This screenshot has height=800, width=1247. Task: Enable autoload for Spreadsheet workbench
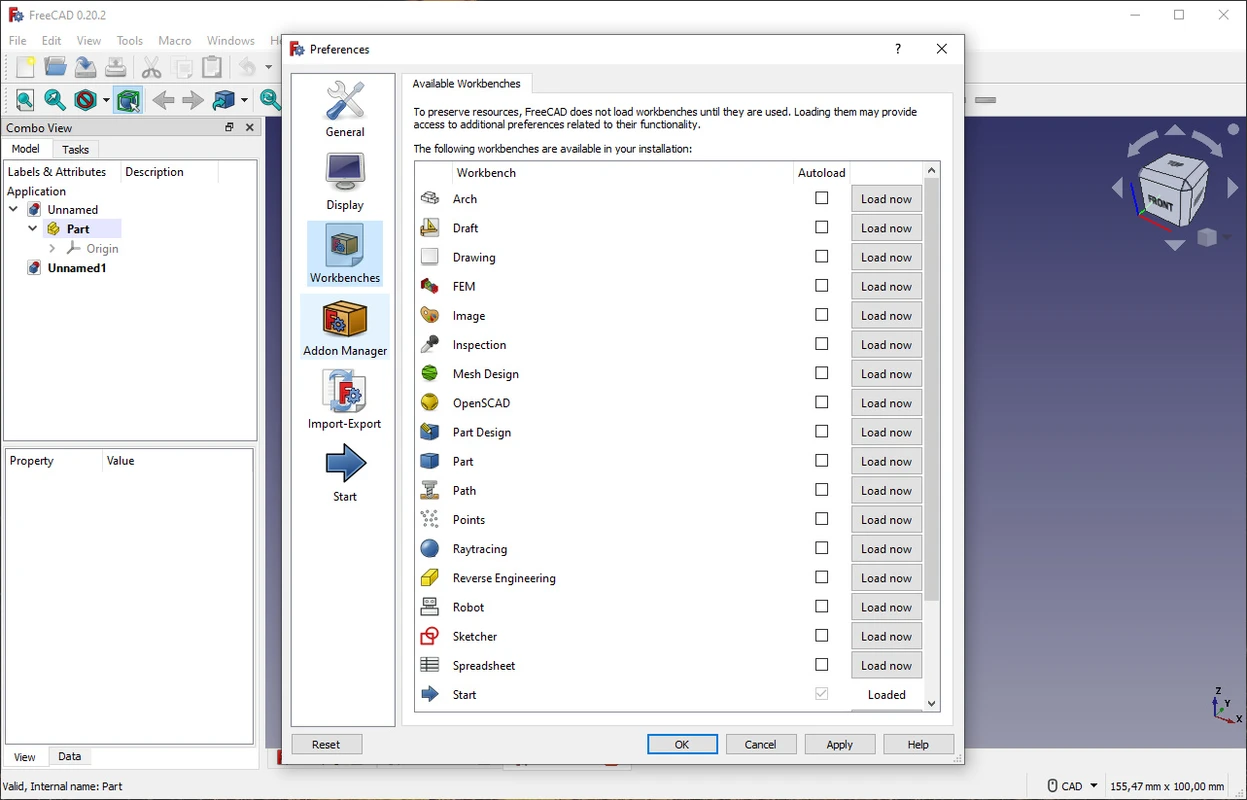822,664
